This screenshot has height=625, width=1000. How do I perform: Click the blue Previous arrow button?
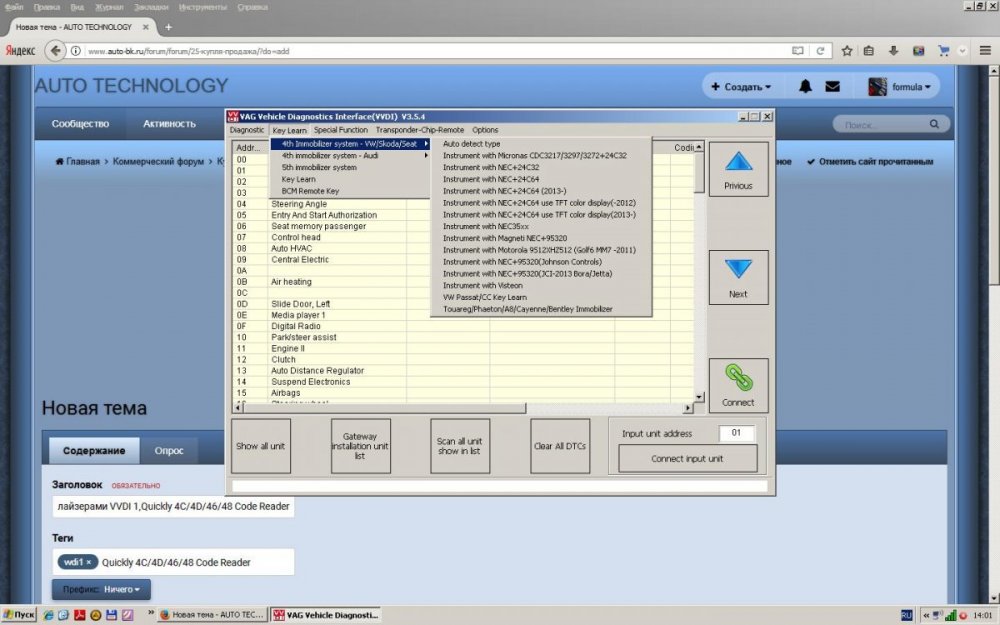click(738, 168)
